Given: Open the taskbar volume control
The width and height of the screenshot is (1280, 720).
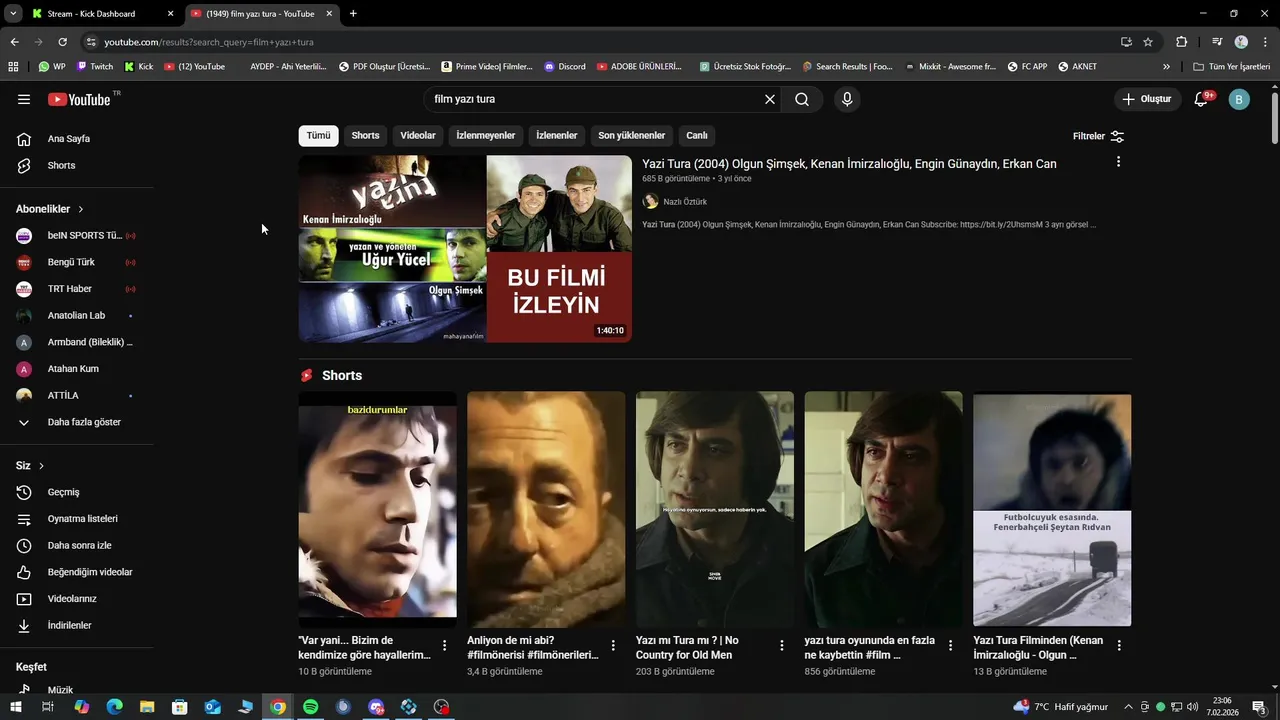Looking at the screenshot, I should [1192, 707].
